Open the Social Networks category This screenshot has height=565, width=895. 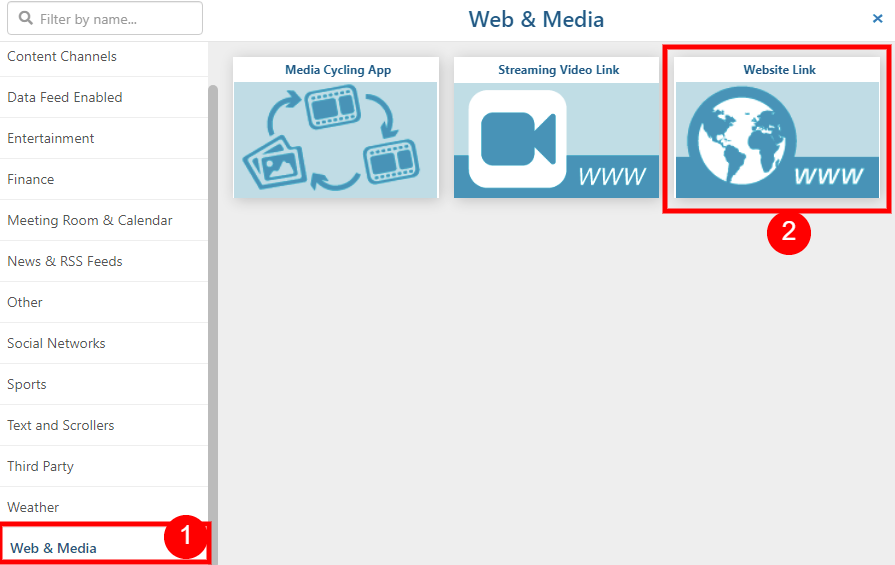104,344
